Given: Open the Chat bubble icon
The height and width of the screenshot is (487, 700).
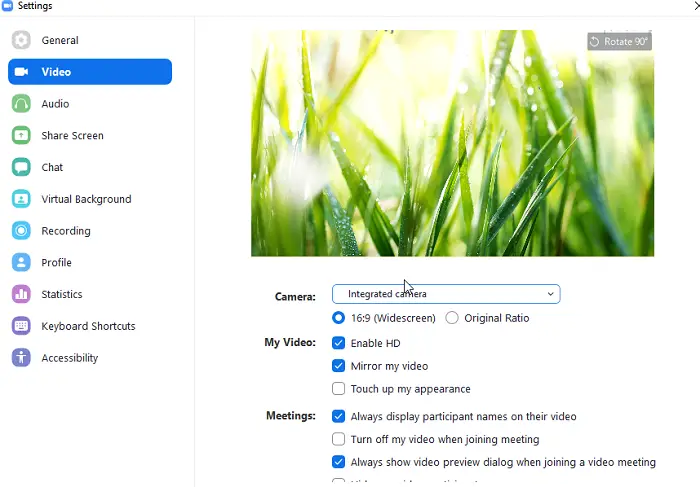Looking at the screenshot, I should (x=21, y=167).
